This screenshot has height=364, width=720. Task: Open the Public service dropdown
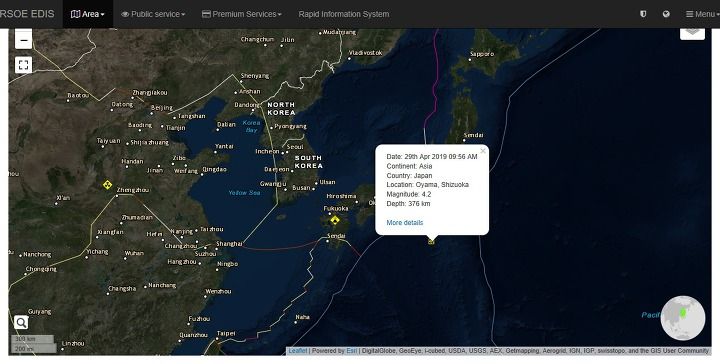tap(153, 14)
